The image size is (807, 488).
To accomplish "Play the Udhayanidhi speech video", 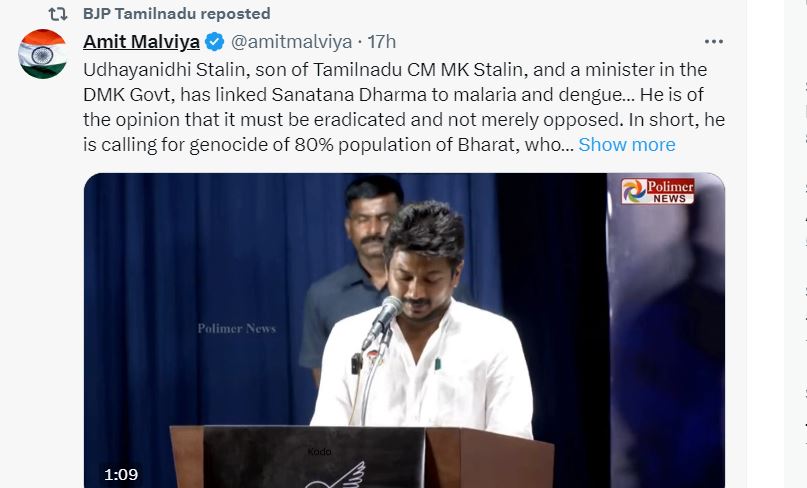I will [x=404, y=330].
